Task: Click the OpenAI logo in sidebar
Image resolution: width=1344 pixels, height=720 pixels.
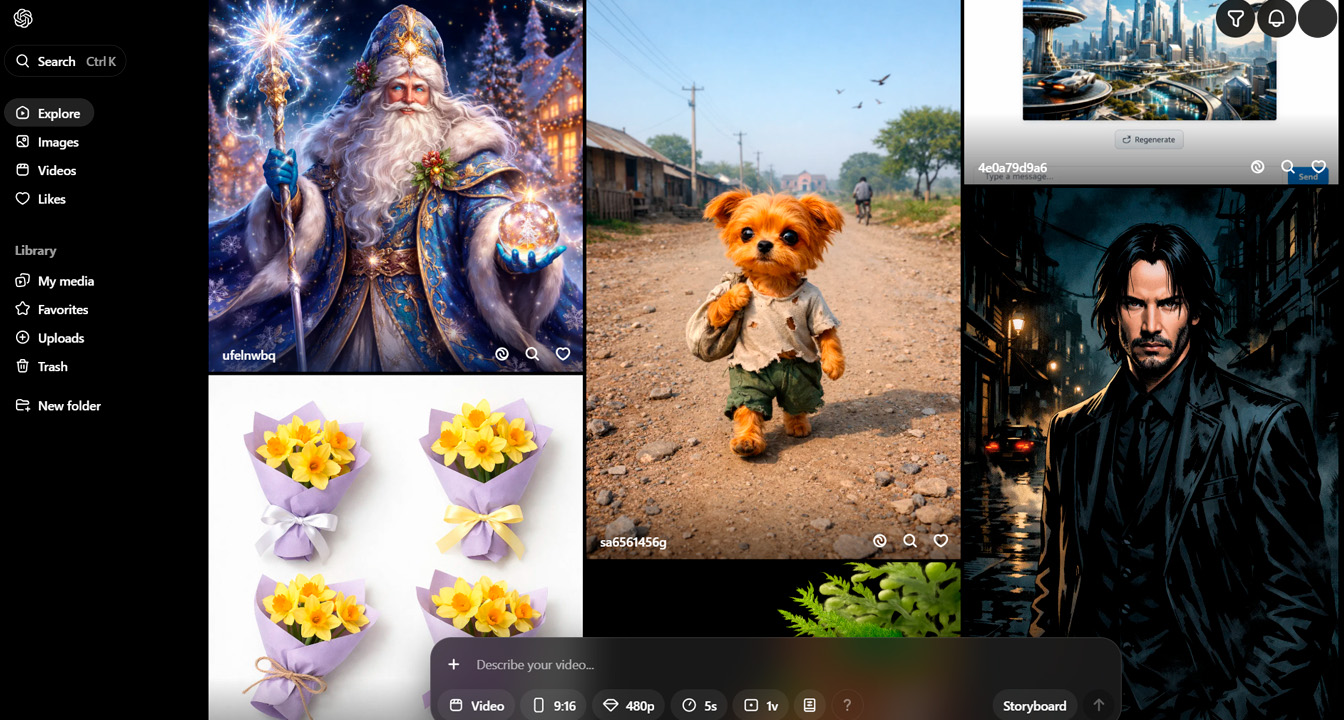Action: click(x=23, y=19)
